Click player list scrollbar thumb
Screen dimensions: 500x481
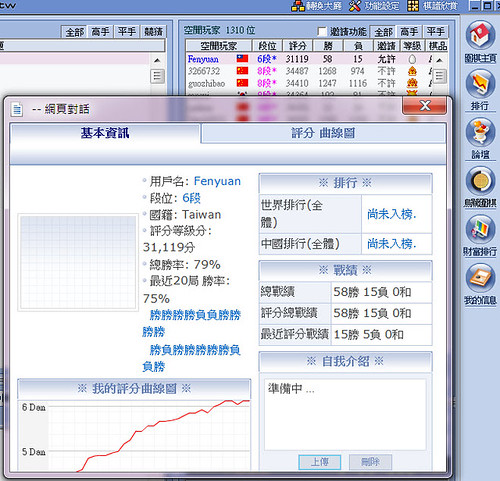click(439, 76)
